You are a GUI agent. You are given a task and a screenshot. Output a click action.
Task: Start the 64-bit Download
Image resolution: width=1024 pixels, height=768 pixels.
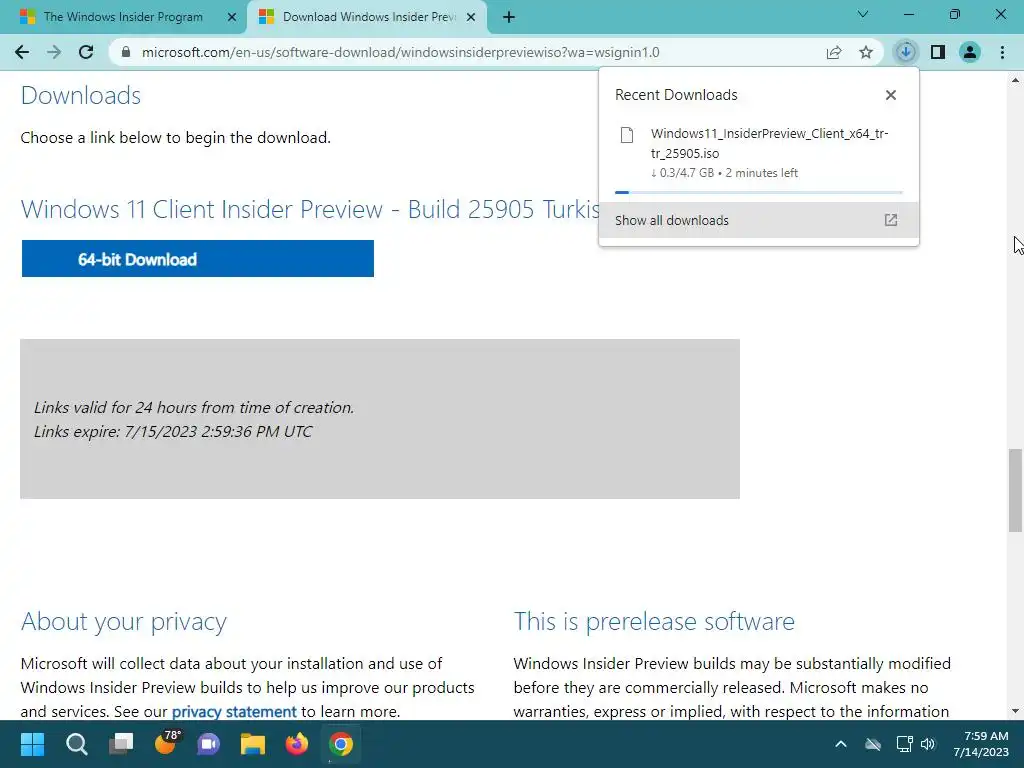[198, 259]
